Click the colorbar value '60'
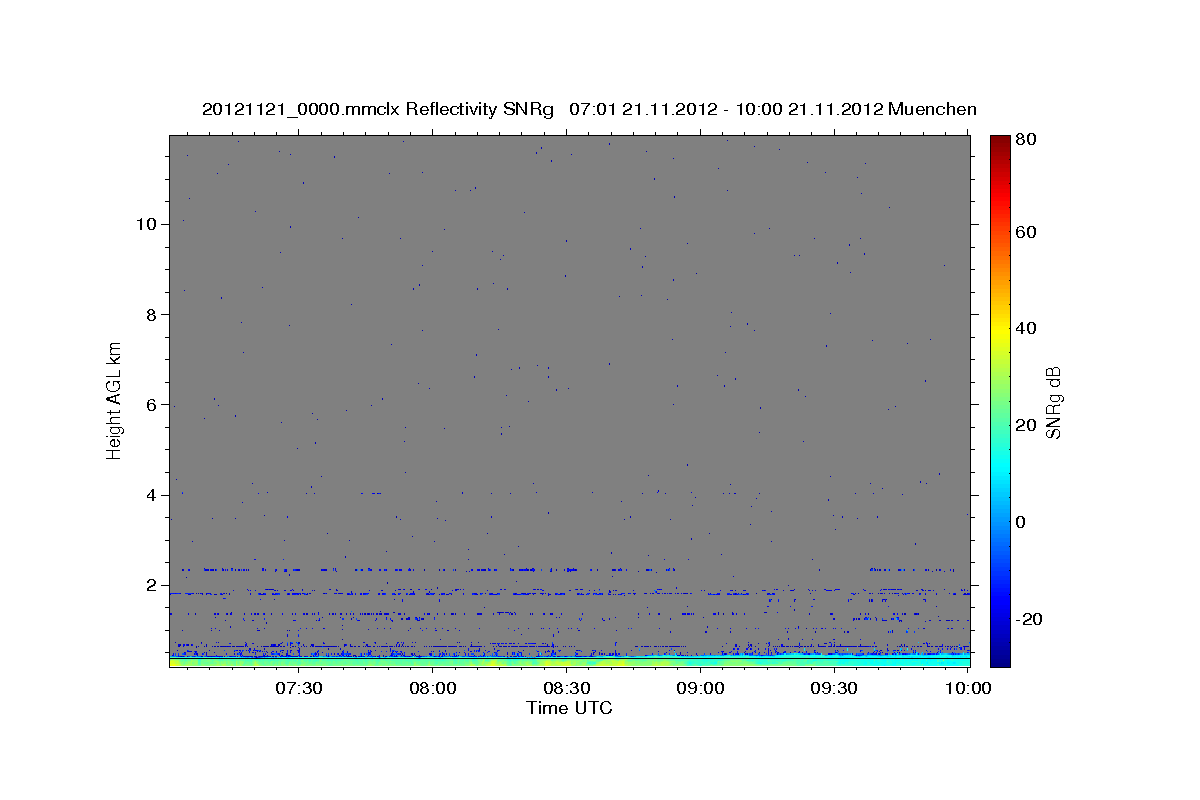Screen dimensions: 1200x800 (1025, 232)
